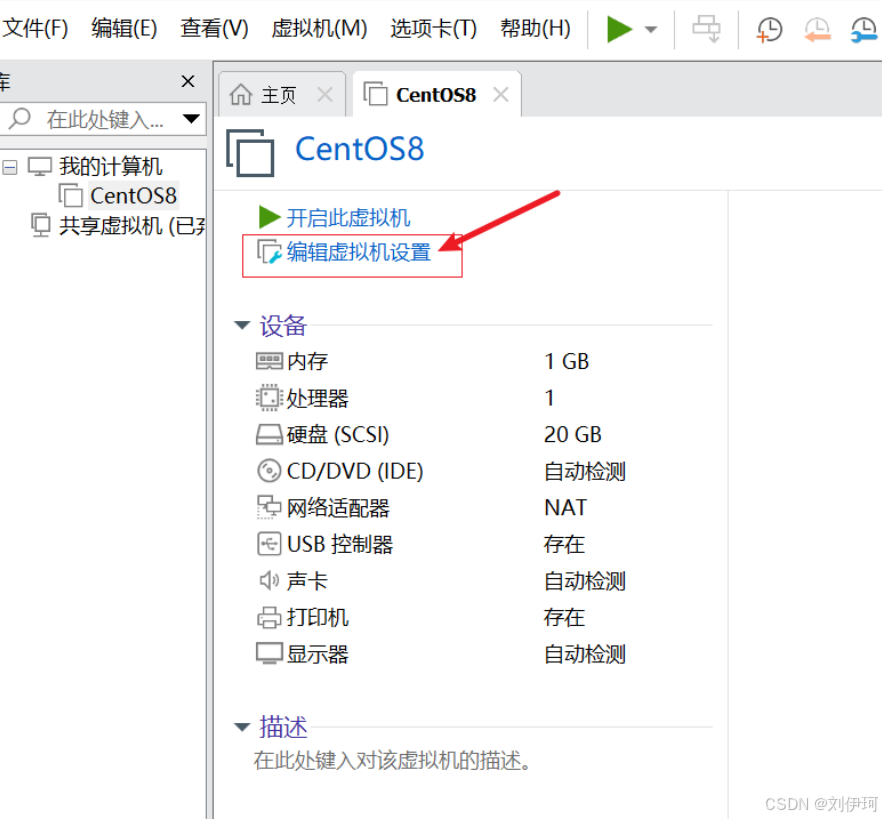Open the library search dropdown arrow

191,119
